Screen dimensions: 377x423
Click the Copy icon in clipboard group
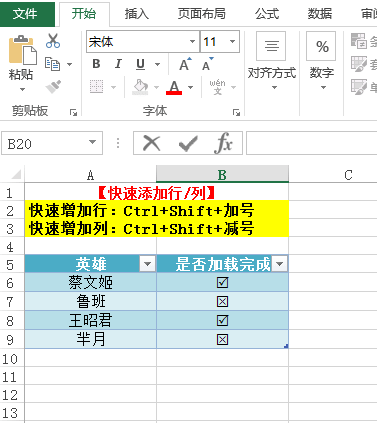click(53, 64)
